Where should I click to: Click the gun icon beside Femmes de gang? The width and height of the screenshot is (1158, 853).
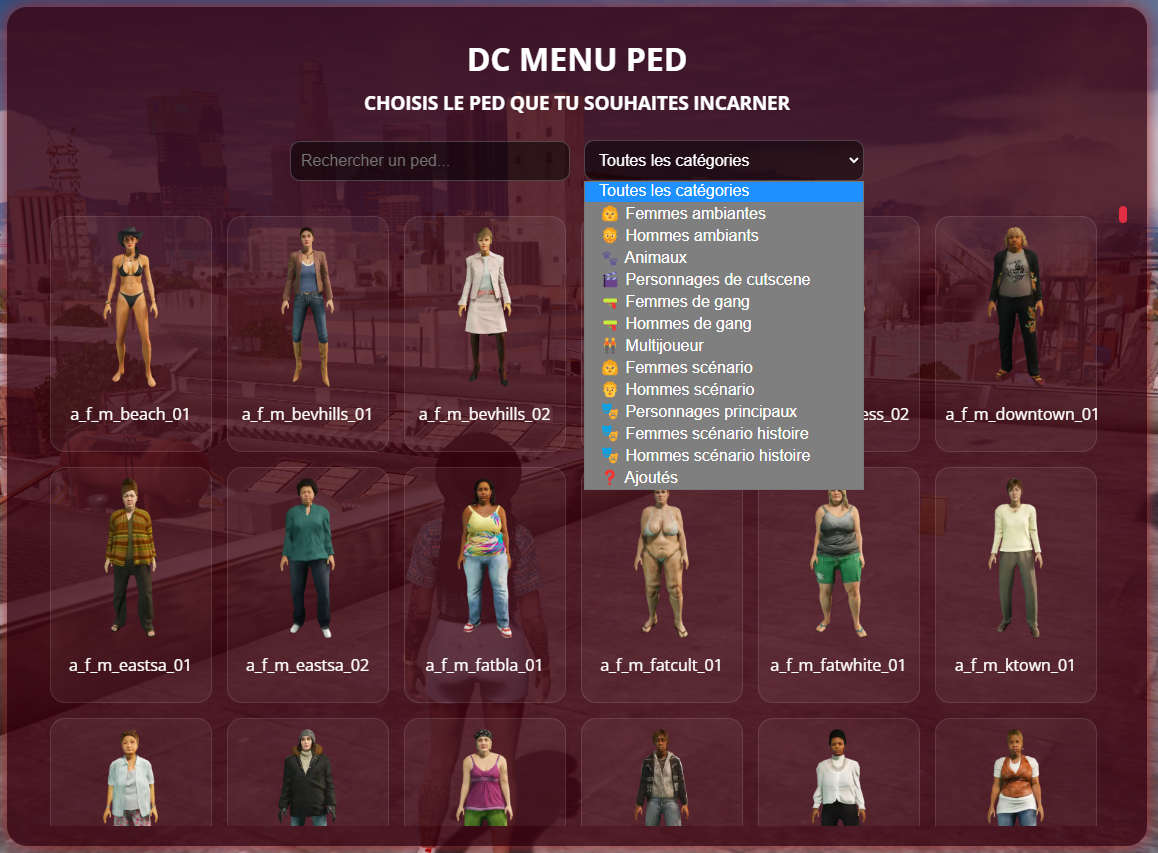tap(609, 302)
